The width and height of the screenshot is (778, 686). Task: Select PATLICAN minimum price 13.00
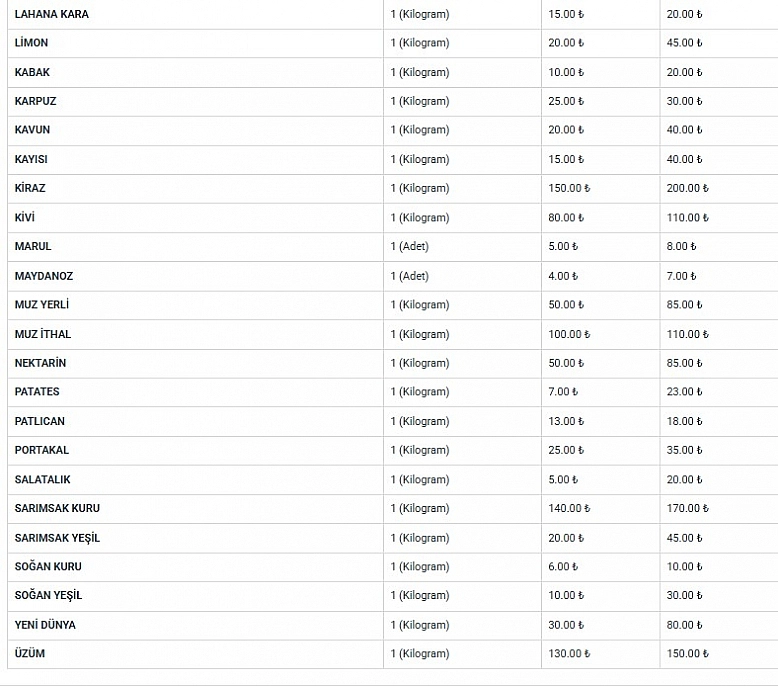566,421
